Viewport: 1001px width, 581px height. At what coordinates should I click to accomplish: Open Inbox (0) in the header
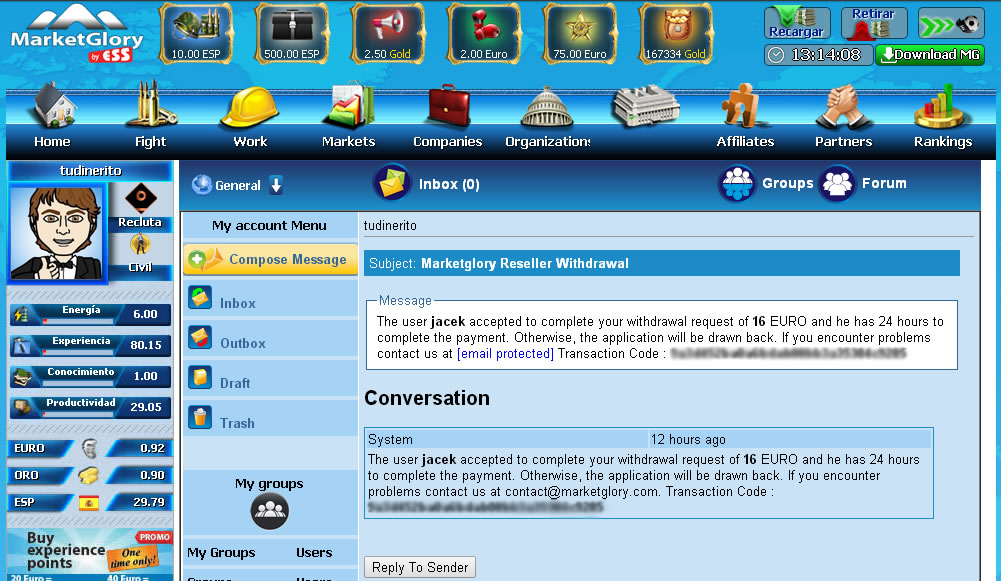click(x=426, y=183)
